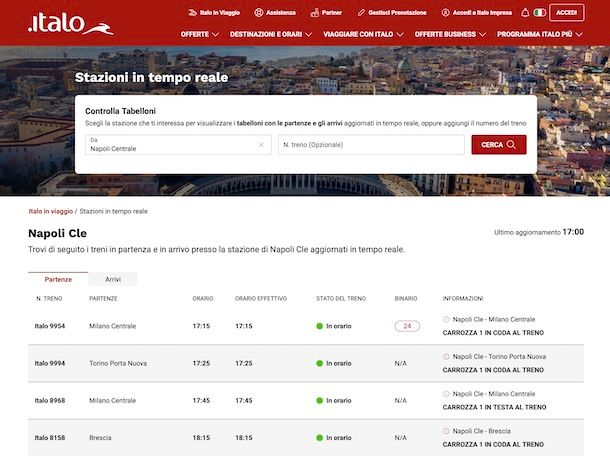Expand the Offerte menu
Screen dimensions: 610x456
click(200, 34)
